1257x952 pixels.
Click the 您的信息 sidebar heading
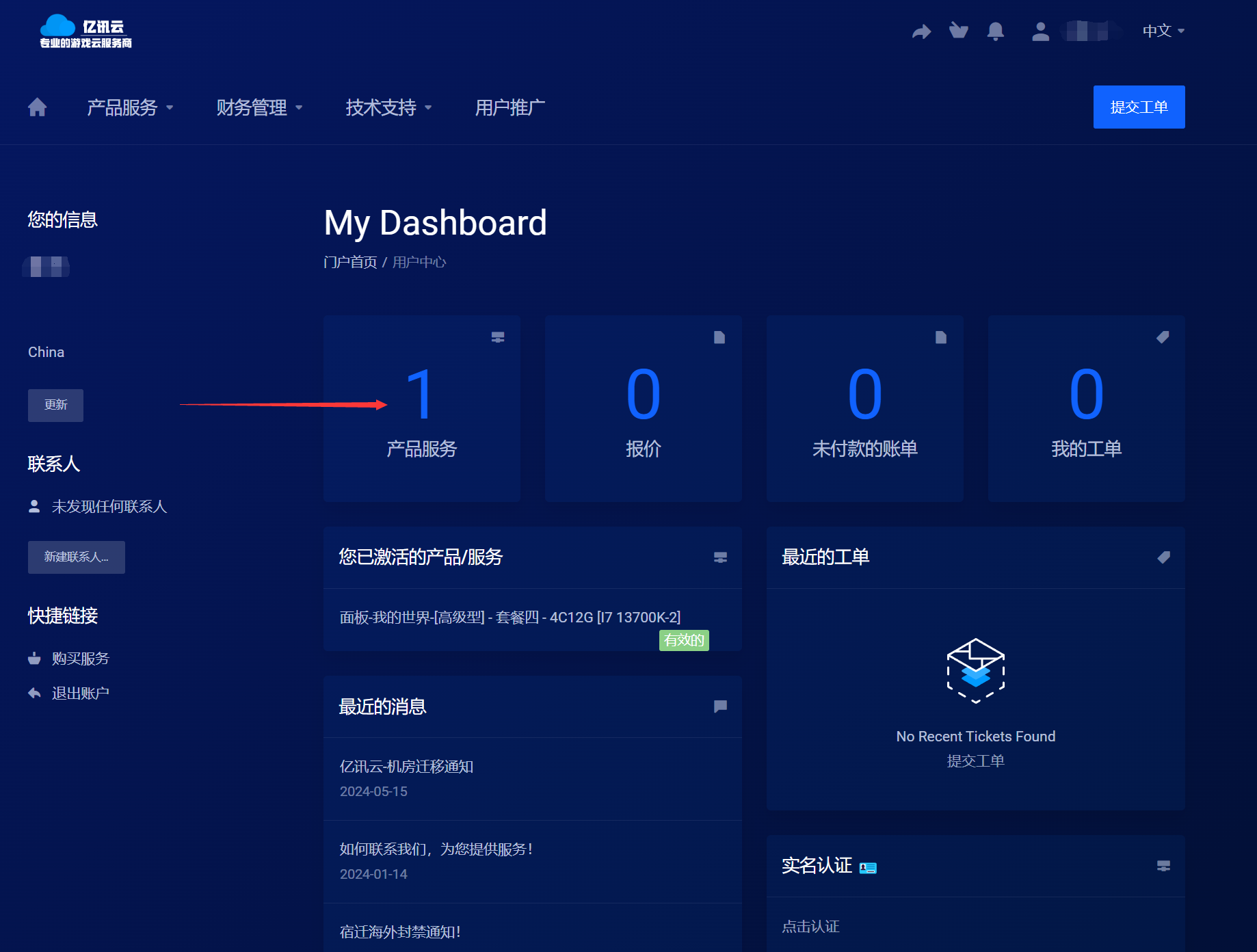(63, 220)
